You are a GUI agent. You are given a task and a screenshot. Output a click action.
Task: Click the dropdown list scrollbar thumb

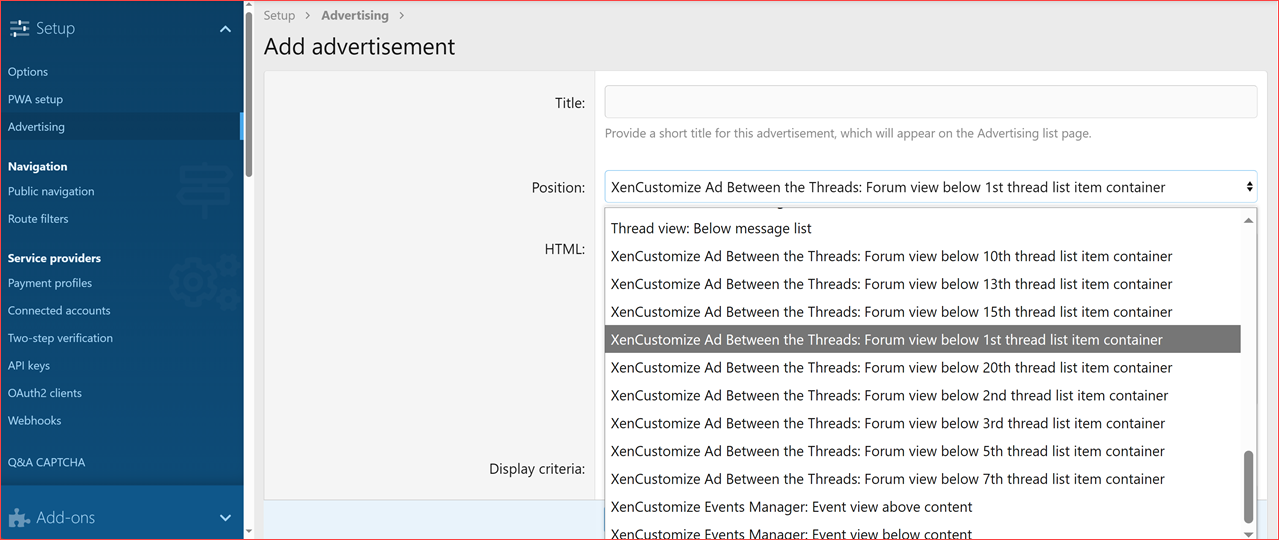1248,486
